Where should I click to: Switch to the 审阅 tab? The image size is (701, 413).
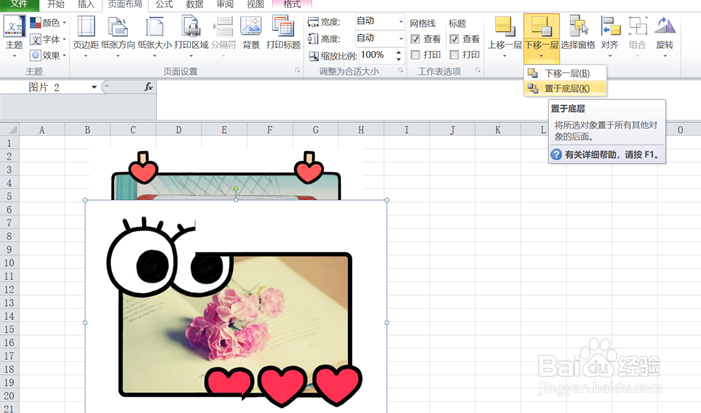[x=225, y=4]
